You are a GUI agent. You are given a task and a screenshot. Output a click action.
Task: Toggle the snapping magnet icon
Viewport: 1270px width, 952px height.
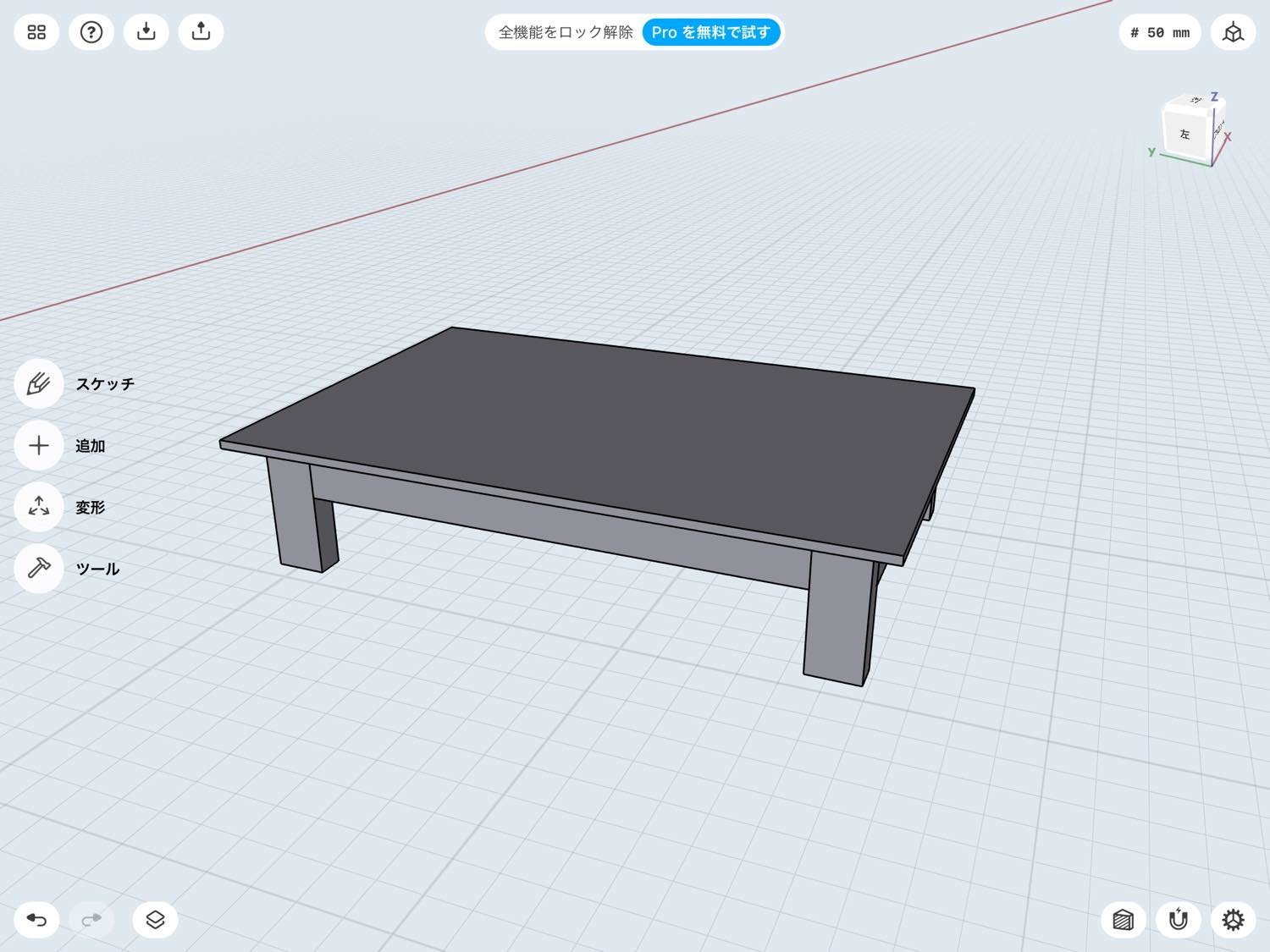1178,919
